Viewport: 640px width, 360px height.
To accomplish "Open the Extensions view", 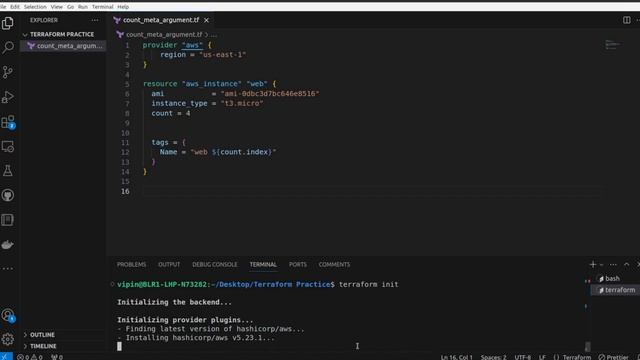I will [7, 122].
